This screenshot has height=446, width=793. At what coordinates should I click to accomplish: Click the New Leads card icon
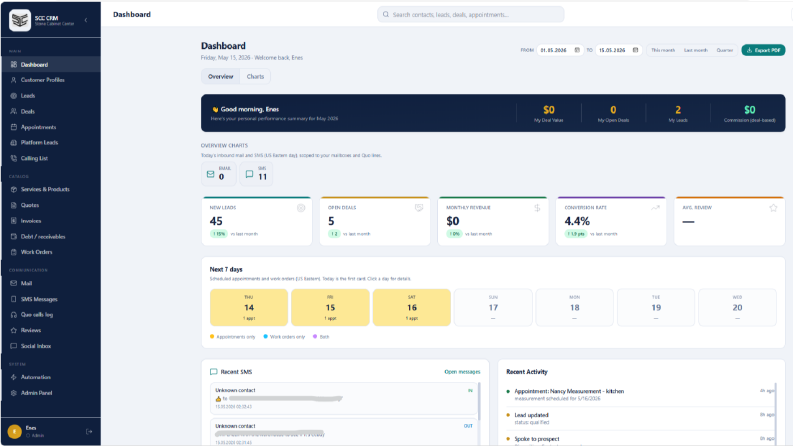[x=301, y=208]
